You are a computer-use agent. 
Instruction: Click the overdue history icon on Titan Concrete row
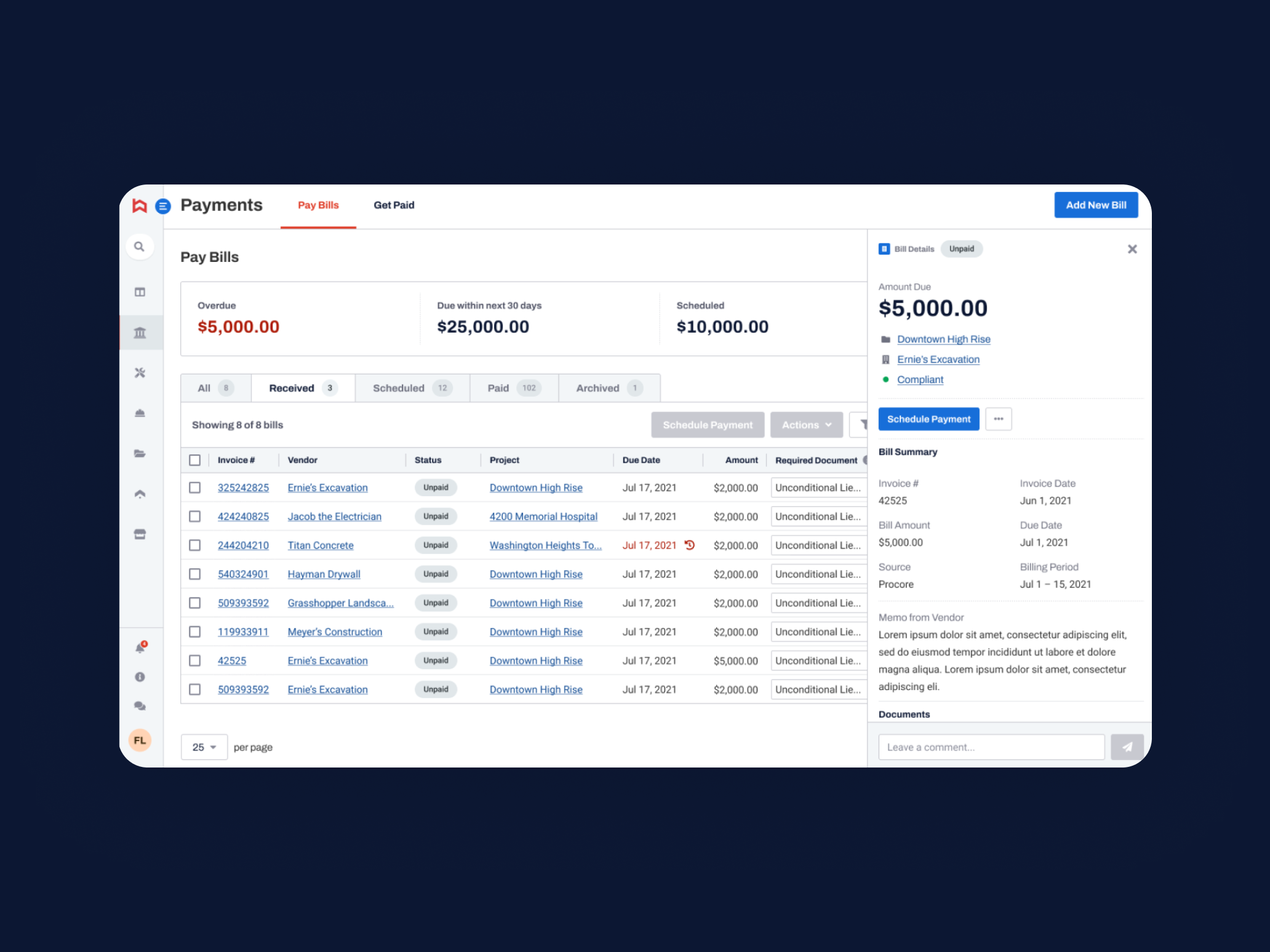click(x=690, y=545)
